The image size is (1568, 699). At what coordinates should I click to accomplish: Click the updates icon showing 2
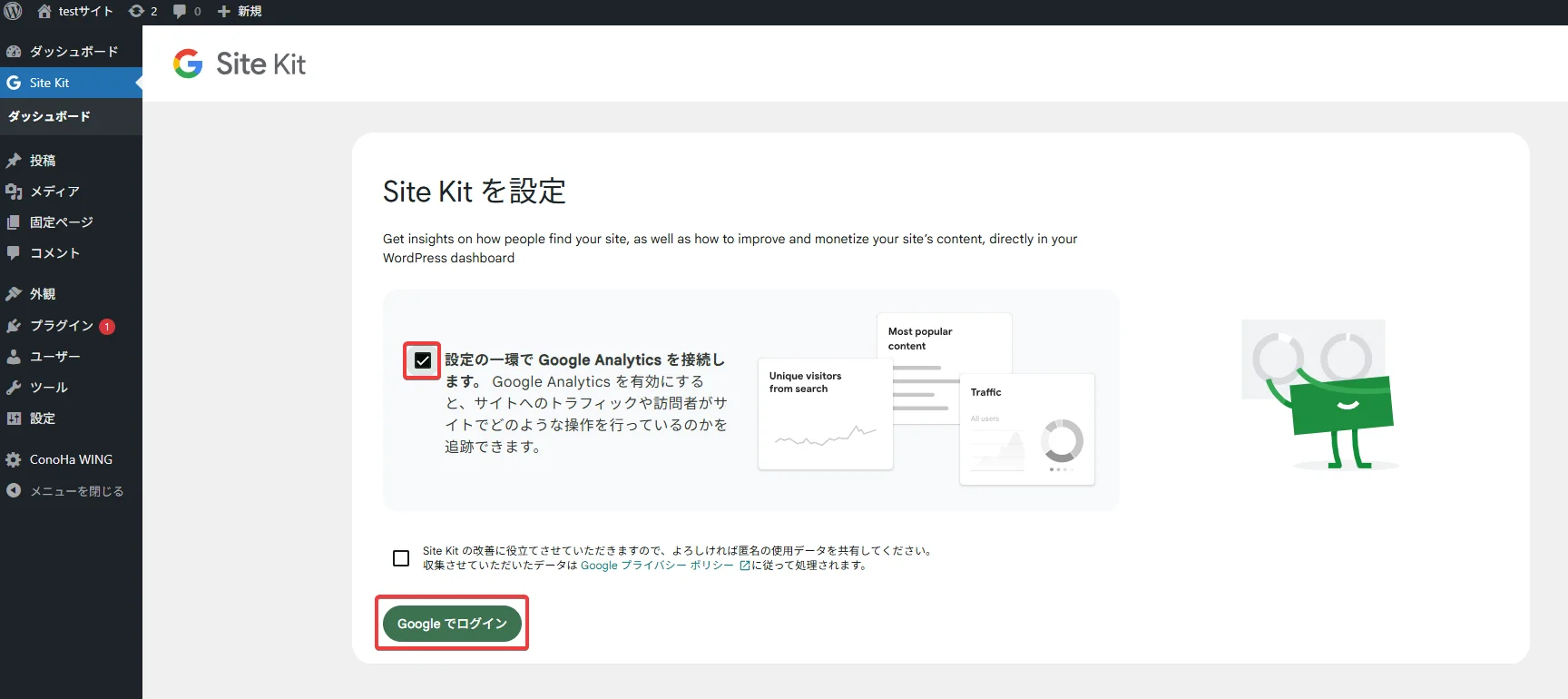pyautogui.click(x=142, y=11)
